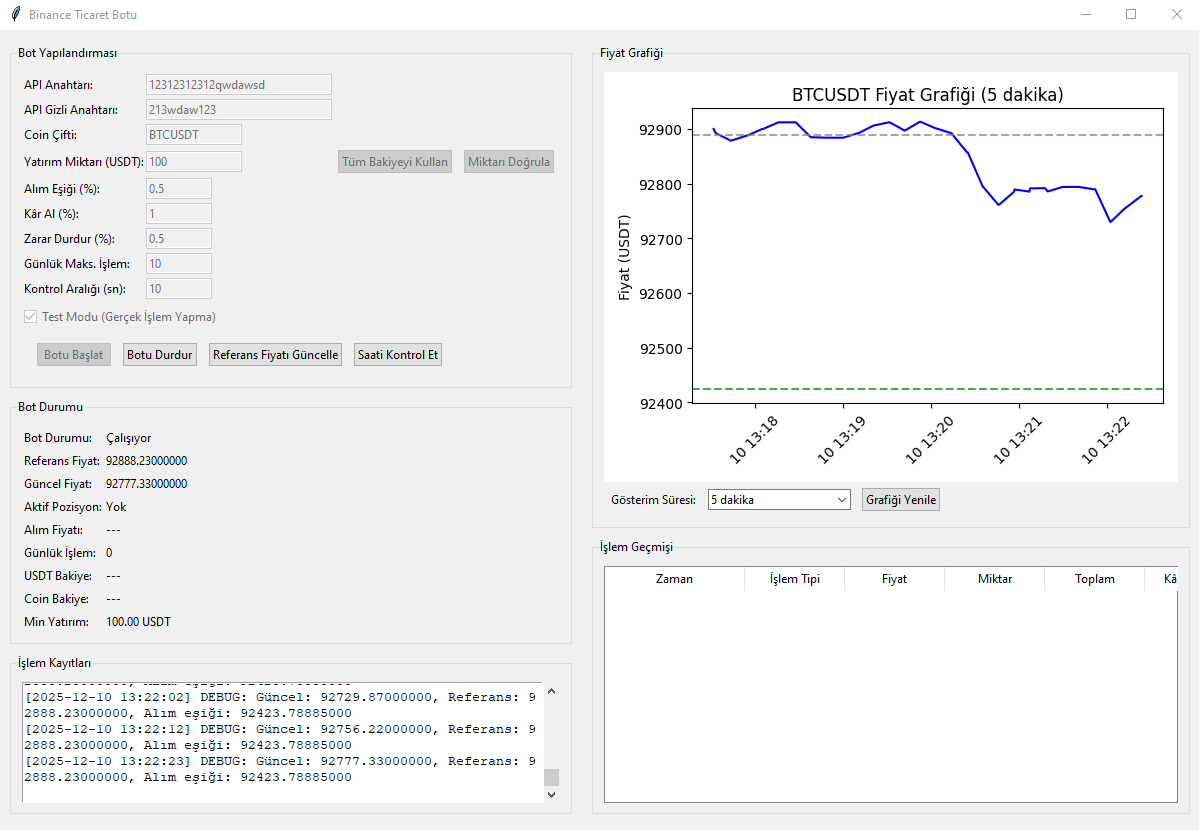Sort by the İşlem Tipi column header
This screenshot has height=830, width=1199.
[794, 579]
